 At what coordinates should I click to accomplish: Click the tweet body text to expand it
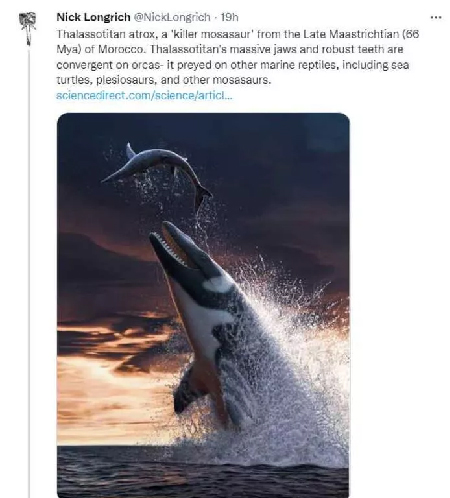[x=237, y=57]
